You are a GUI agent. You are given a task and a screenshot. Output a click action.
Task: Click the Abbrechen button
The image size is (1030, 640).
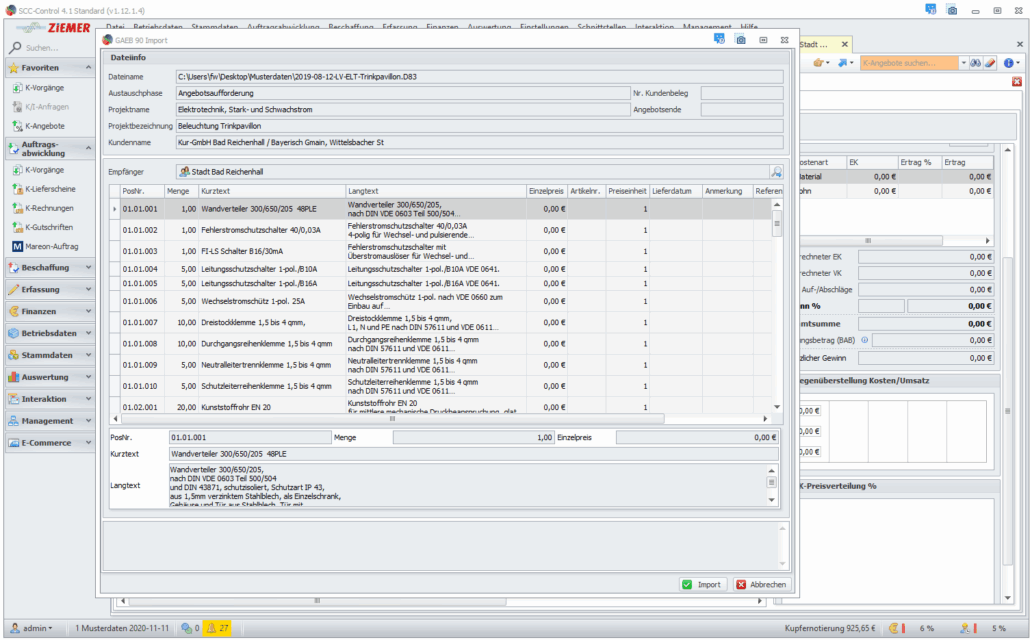(x=761, y=584)
